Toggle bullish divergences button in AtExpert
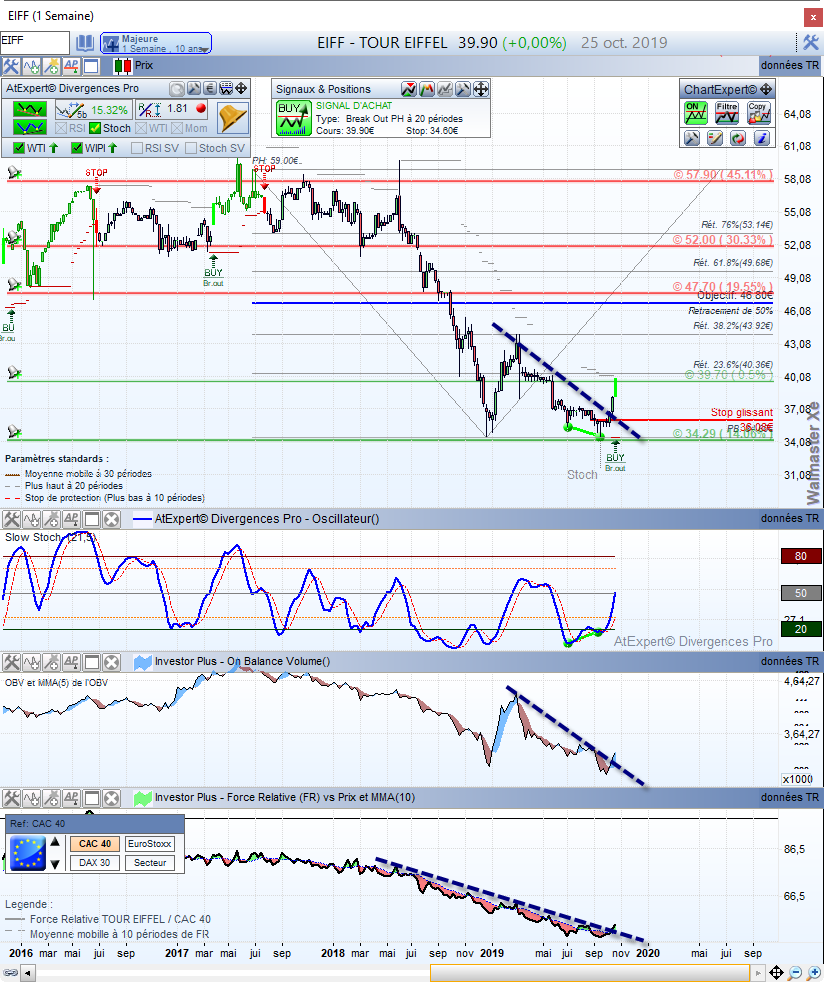Viewport: 824px width, 982px height. [x=29, y=127]
